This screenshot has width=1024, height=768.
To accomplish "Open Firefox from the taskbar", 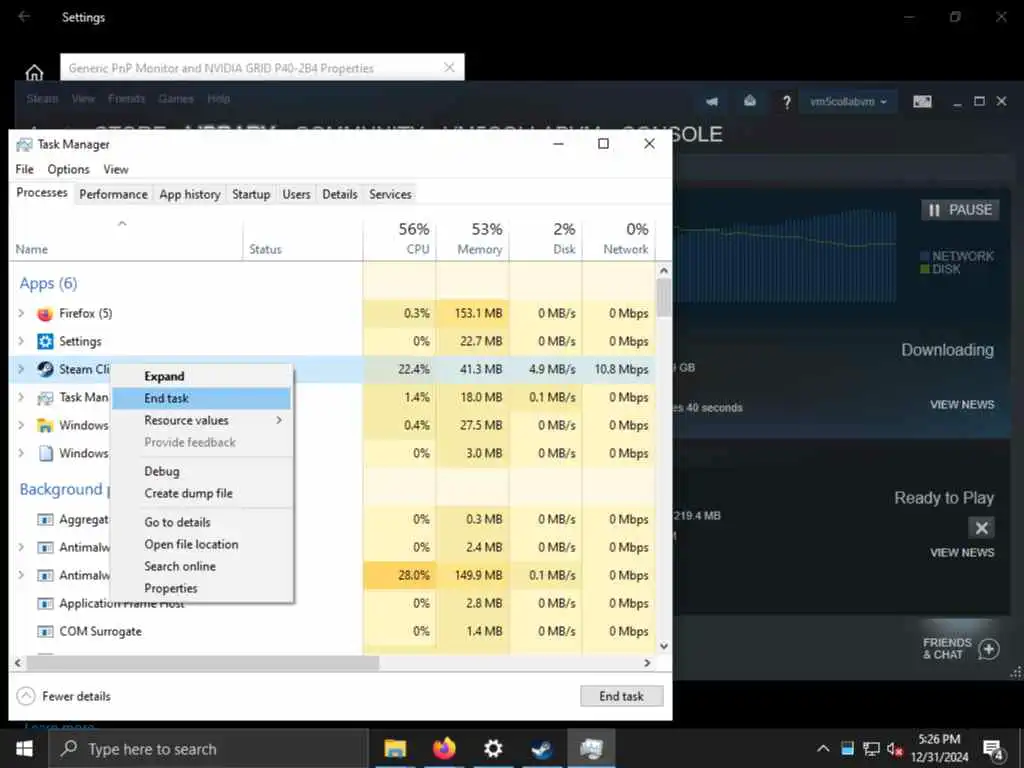I will tap(443, 748).
